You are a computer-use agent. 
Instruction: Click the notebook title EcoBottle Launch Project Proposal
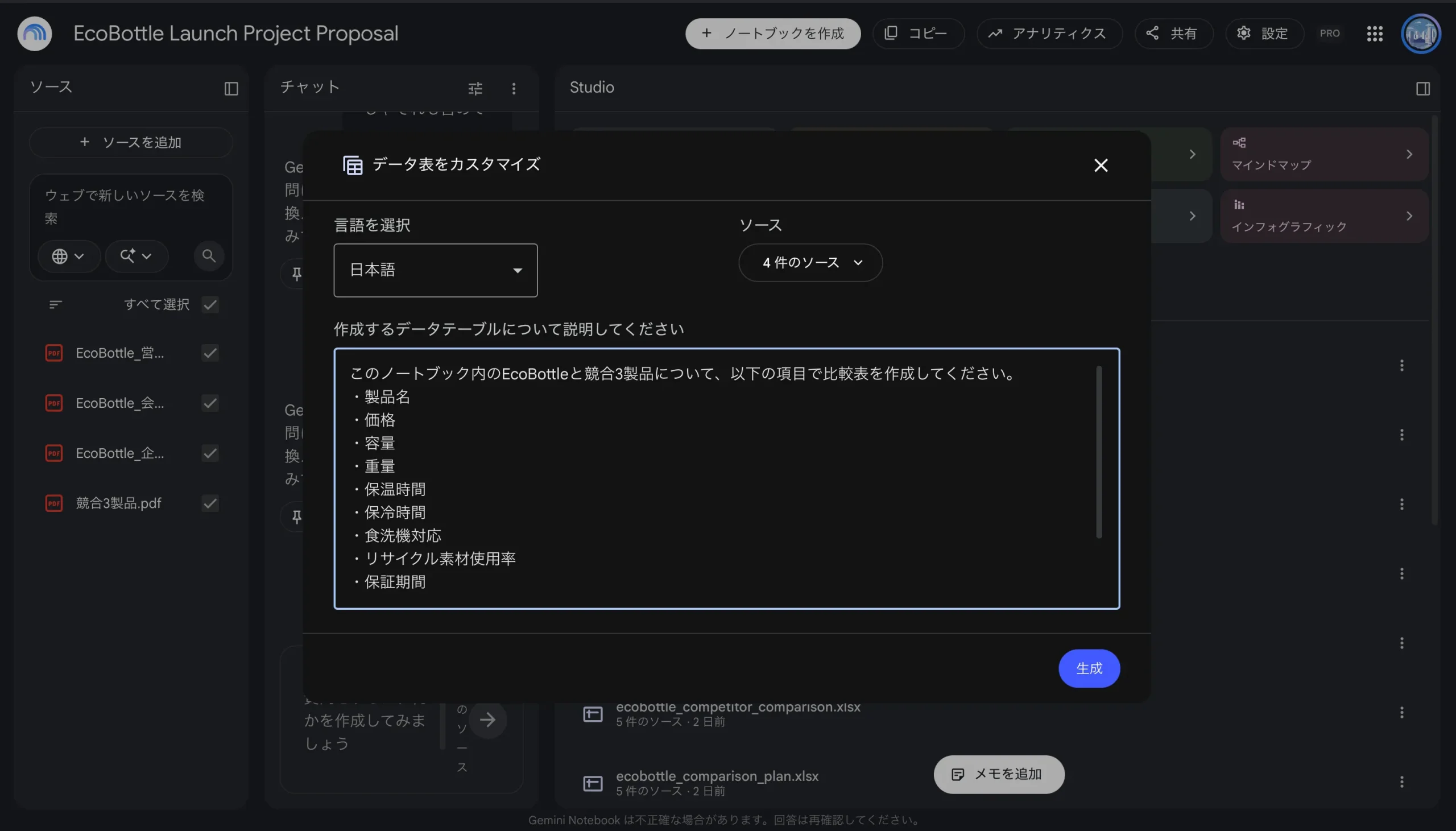(x=235, y=34)
